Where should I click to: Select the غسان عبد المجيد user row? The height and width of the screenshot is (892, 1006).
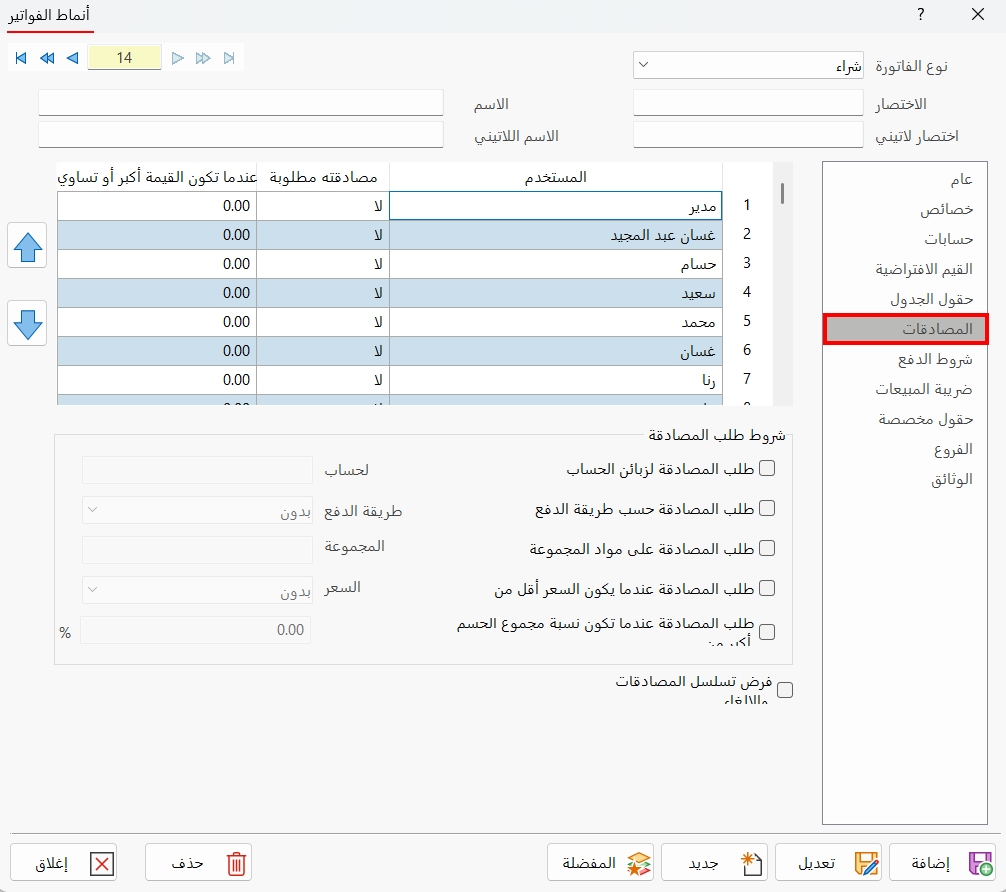(x=556, y=235)
